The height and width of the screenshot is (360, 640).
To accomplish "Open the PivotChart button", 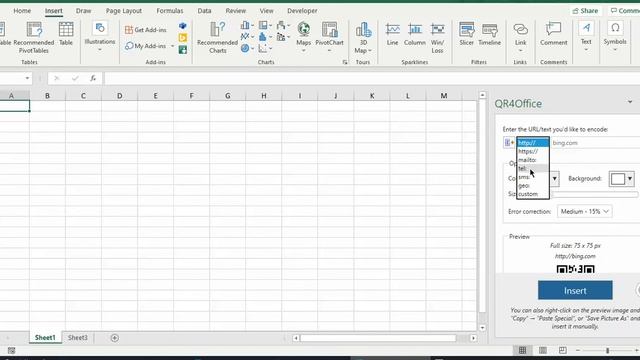I will [329, 37].
